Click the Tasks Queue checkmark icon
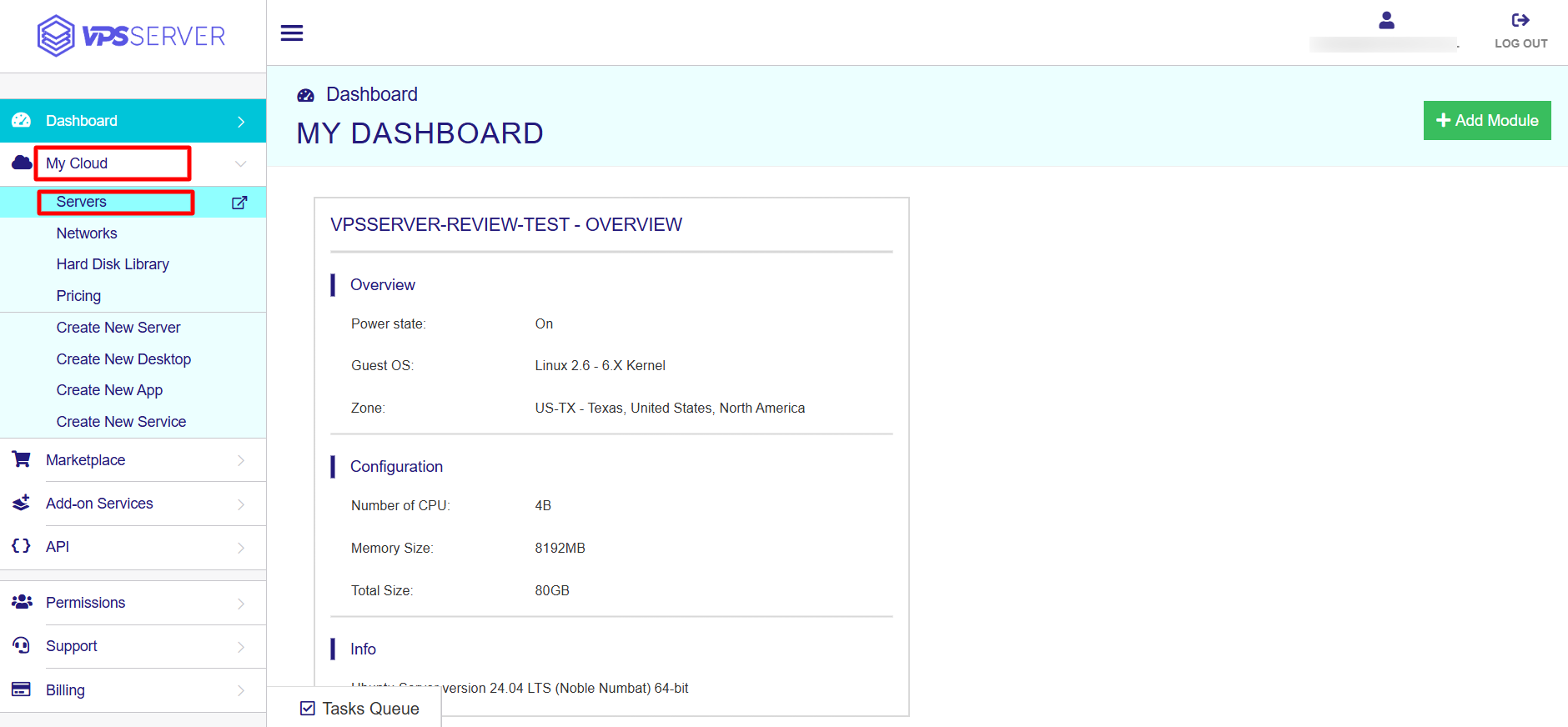The height and width of the screenshot is (727, 1568). click(308, 709)
